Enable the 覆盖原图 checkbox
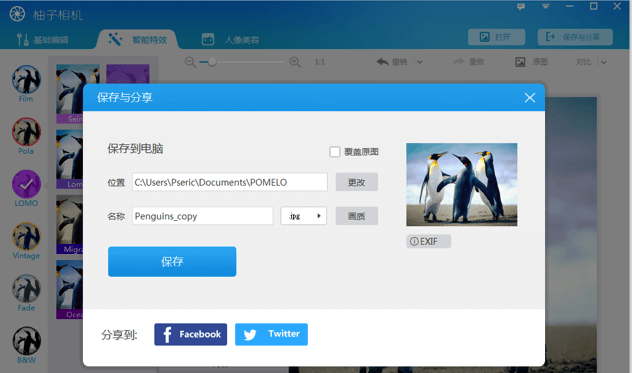The height and width of the screenshot is (373, 632). click(x=335, y=152)
